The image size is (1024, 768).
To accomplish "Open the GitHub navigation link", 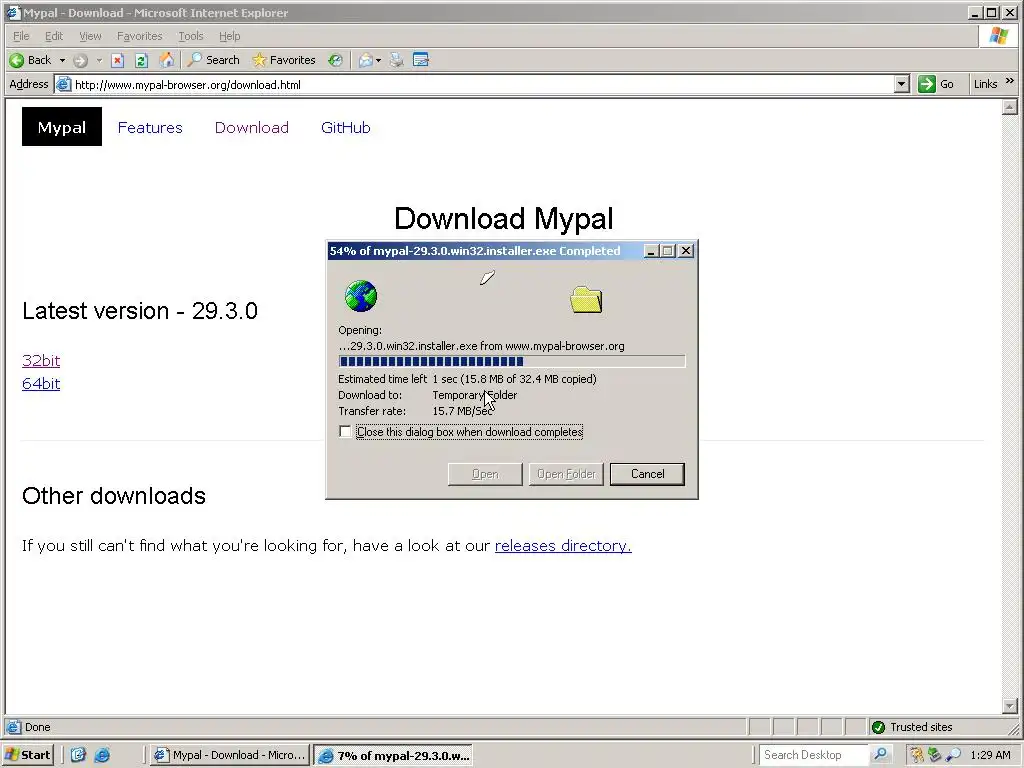I will pos(345,127).
